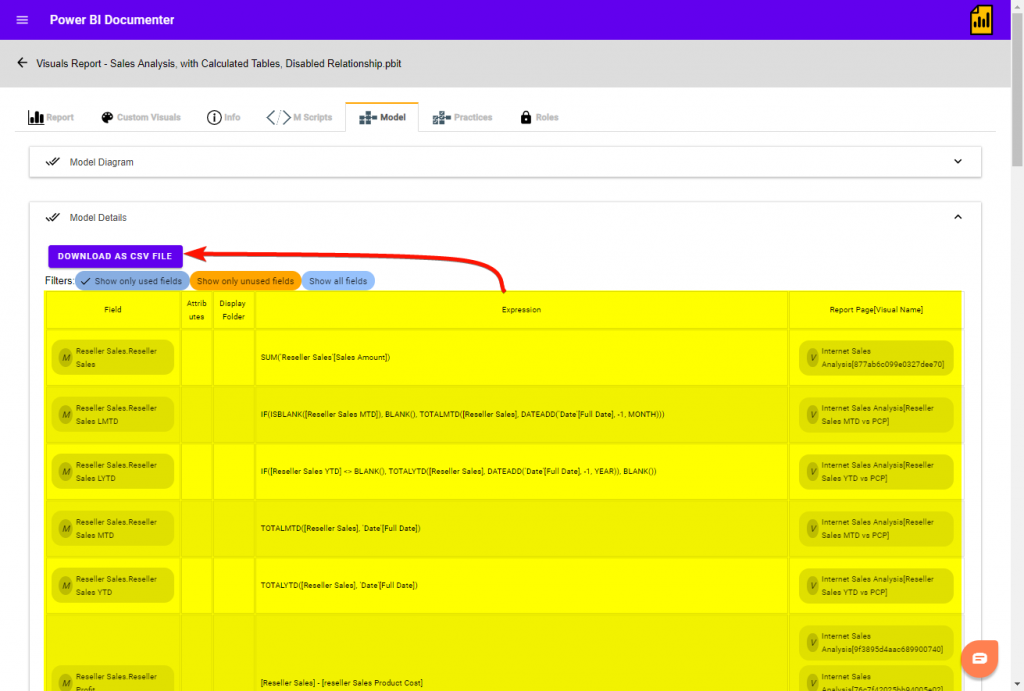Viewport: 1024px width, 691px height.
Task: Click the 'Visuals Report - Sales Analysis' file name
Action: 219,63
